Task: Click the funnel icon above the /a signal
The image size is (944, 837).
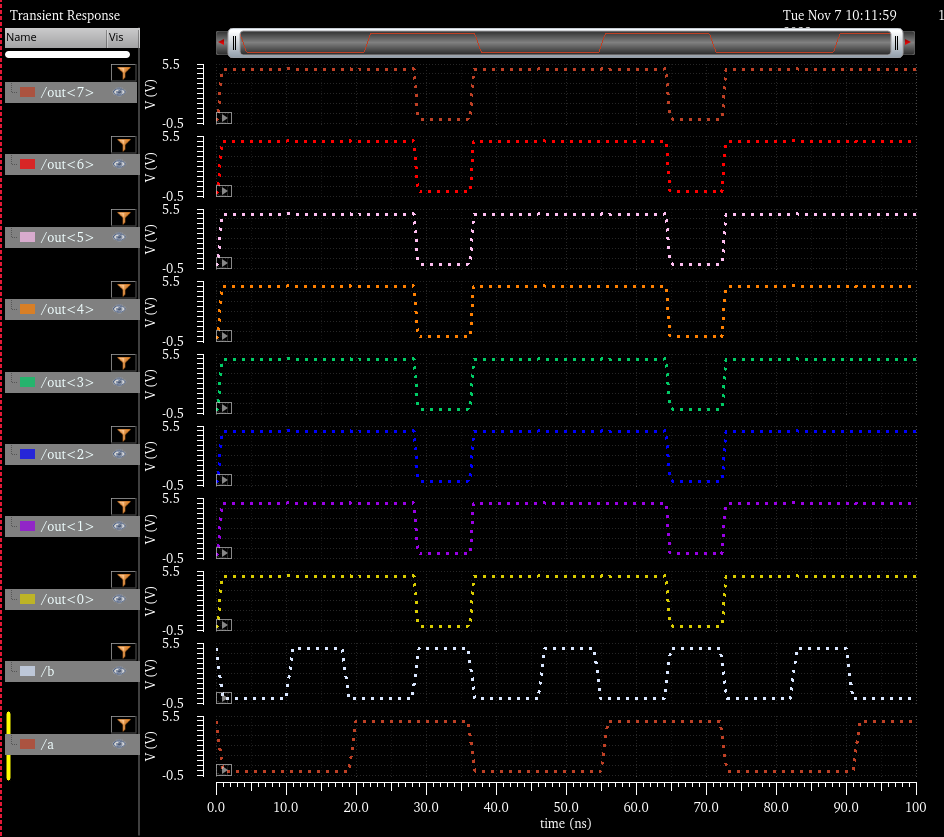Action: 122,725
